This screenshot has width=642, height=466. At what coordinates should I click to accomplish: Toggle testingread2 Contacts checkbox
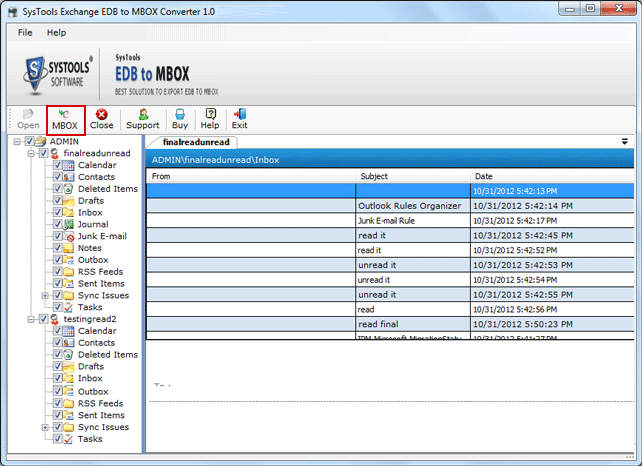pyautogui.click(x=57, y=343)
